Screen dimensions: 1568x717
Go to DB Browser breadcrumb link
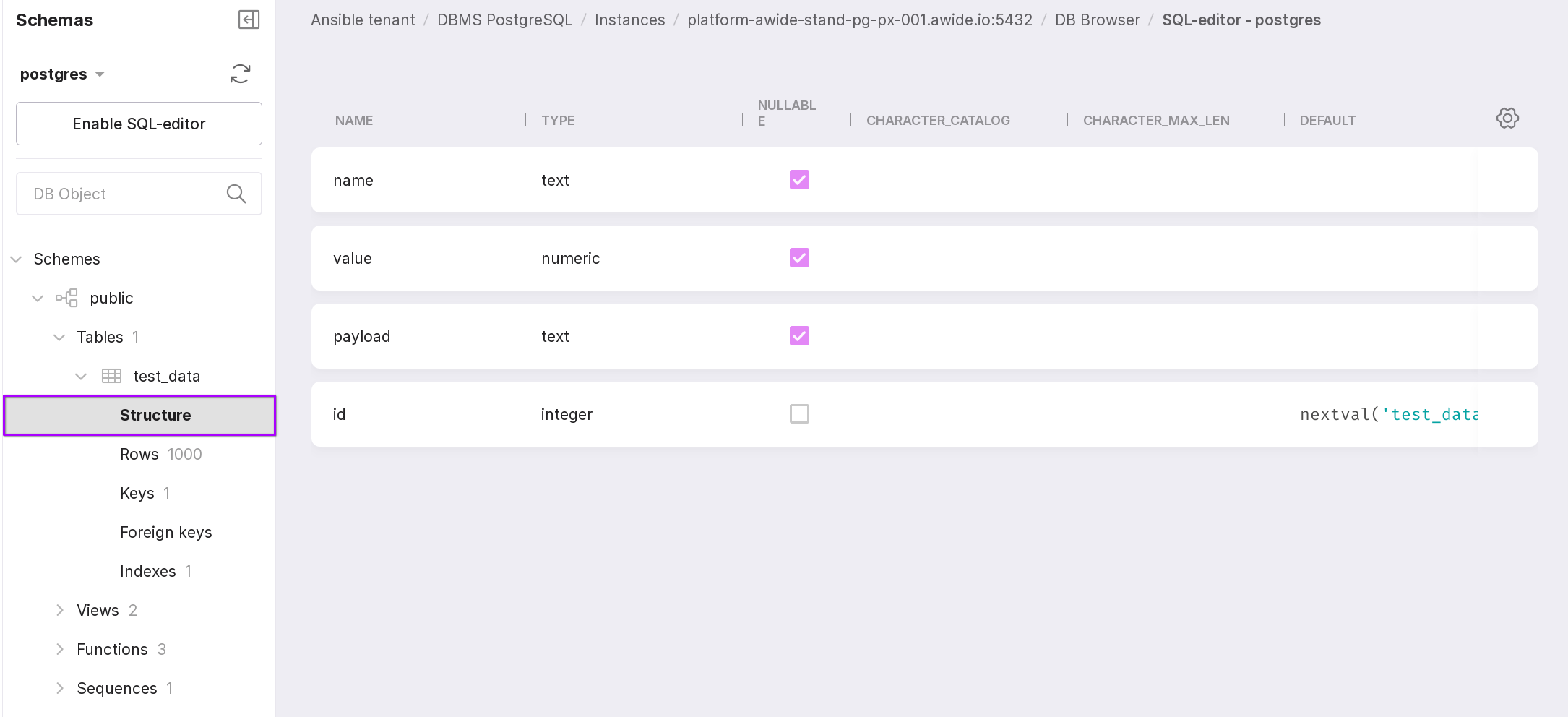coord(1097,20)
